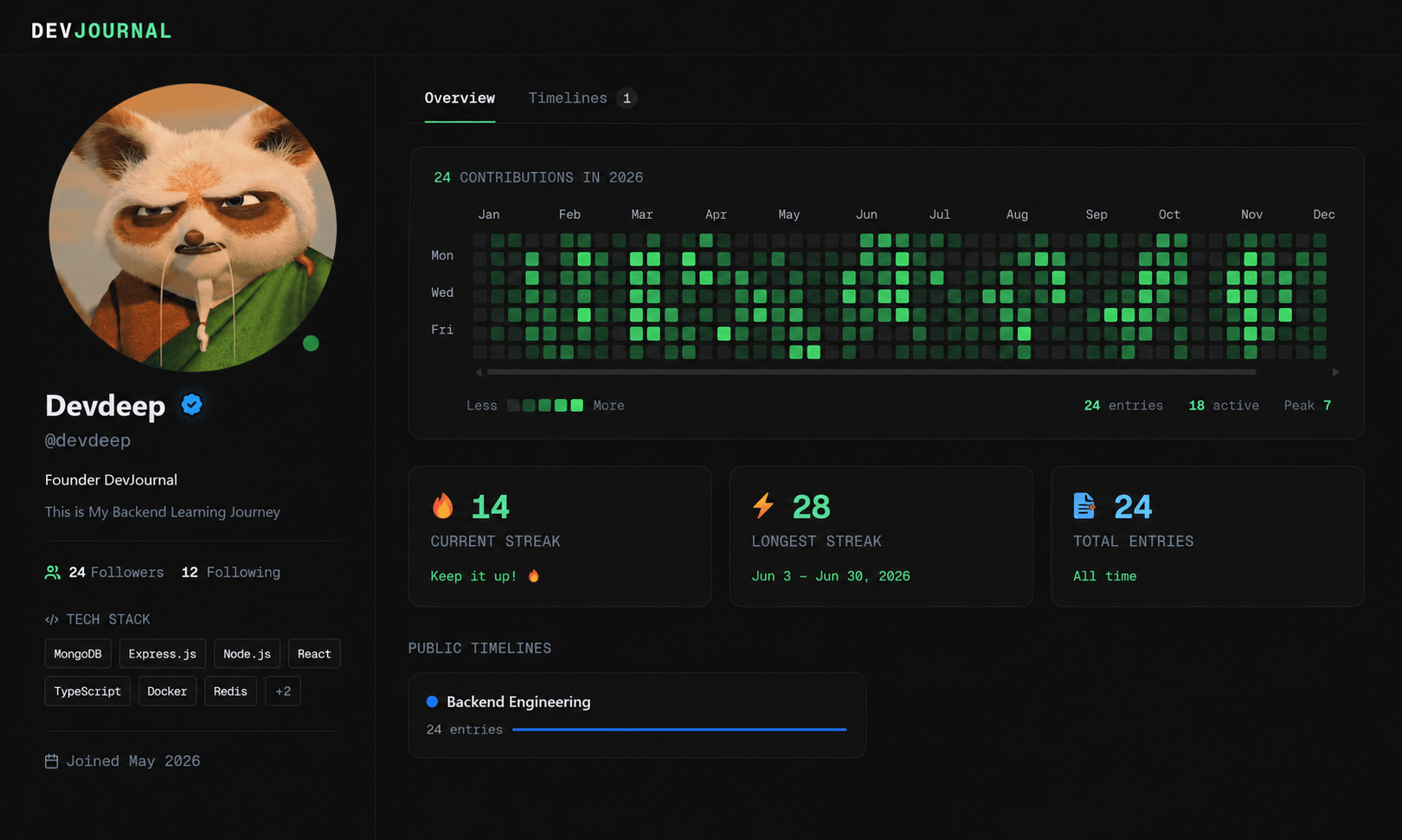Click the heatmap right scroll arrow
The image size is (1402, 840).
pos(1335,372)
